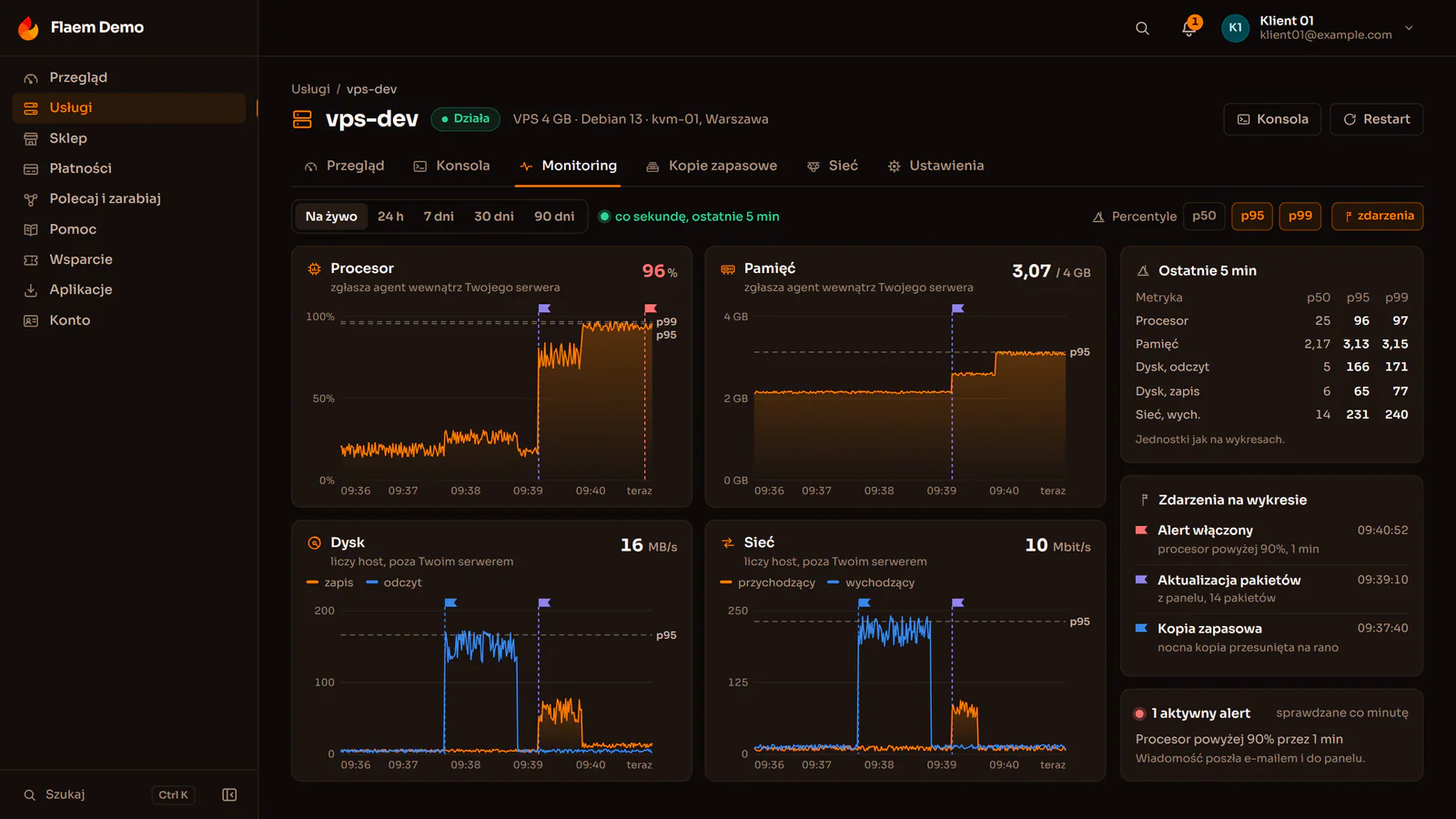Screen dimensions: 1456x819
Task: Open the search magnifier in the top bar
Action: tap(1142, 28)
